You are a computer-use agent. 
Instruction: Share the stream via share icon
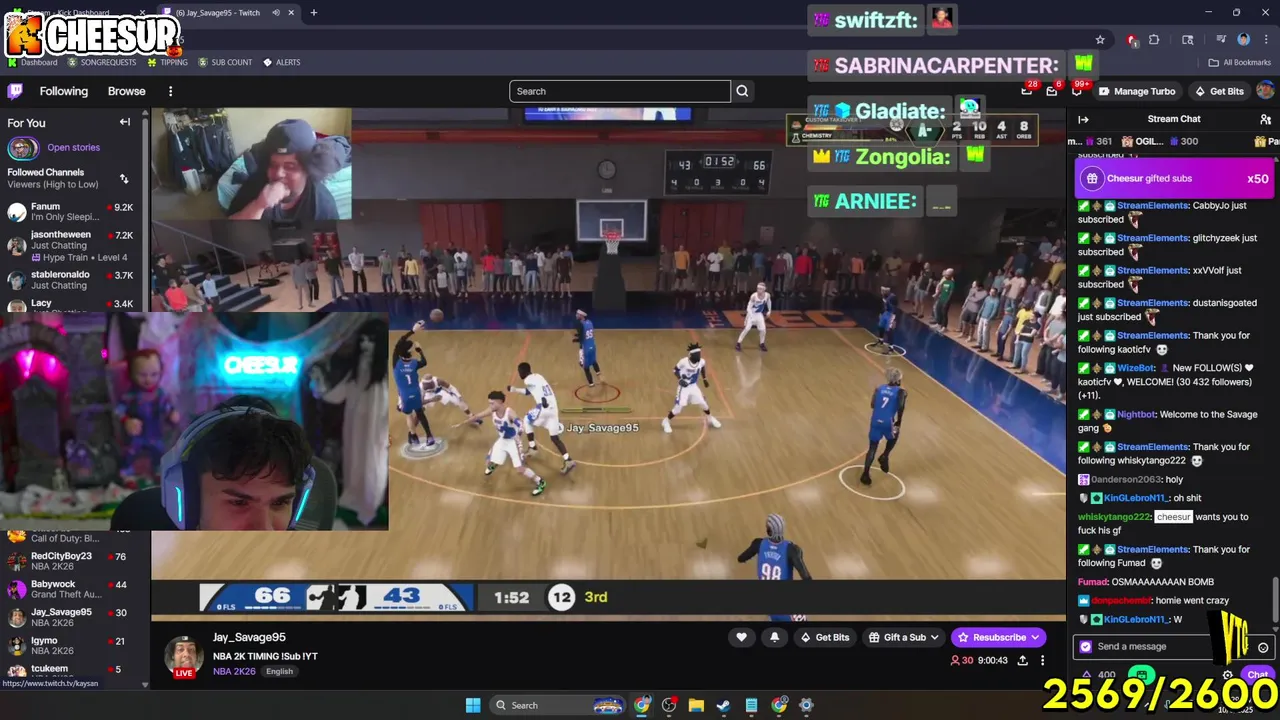[1022, 660]
